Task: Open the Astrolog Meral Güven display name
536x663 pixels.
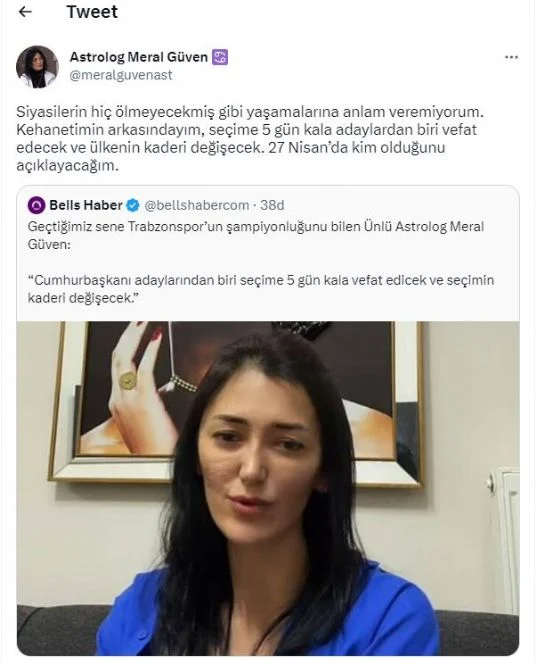Action: pos(139,57)
